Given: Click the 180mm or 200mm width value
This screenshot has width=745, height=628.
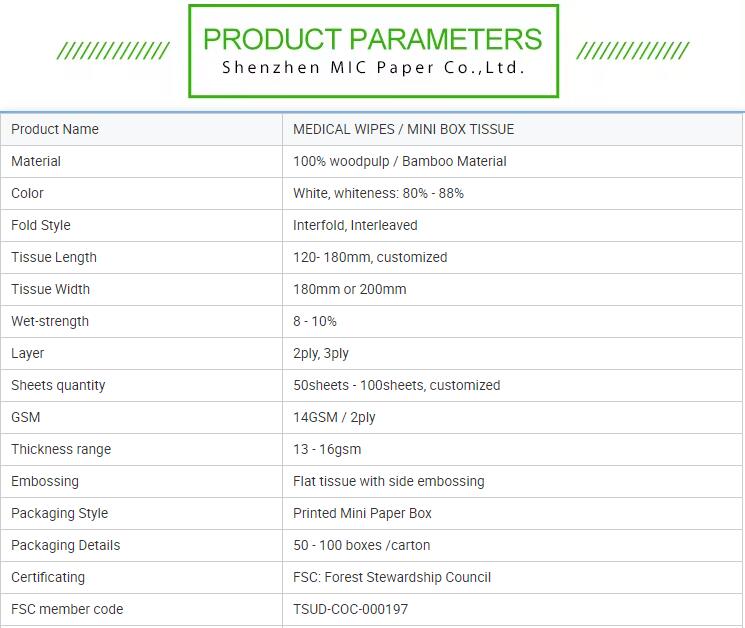Looking at the screenshot, I should click(x=350, y=289).
